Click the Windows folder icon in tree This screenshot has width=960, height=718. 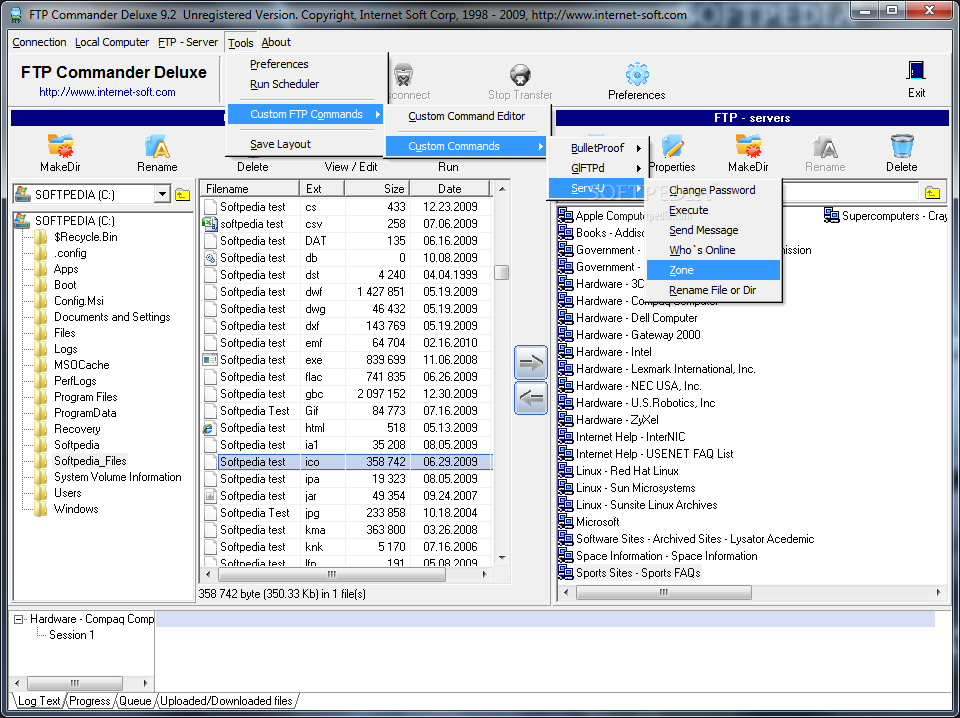coord(40,509)
